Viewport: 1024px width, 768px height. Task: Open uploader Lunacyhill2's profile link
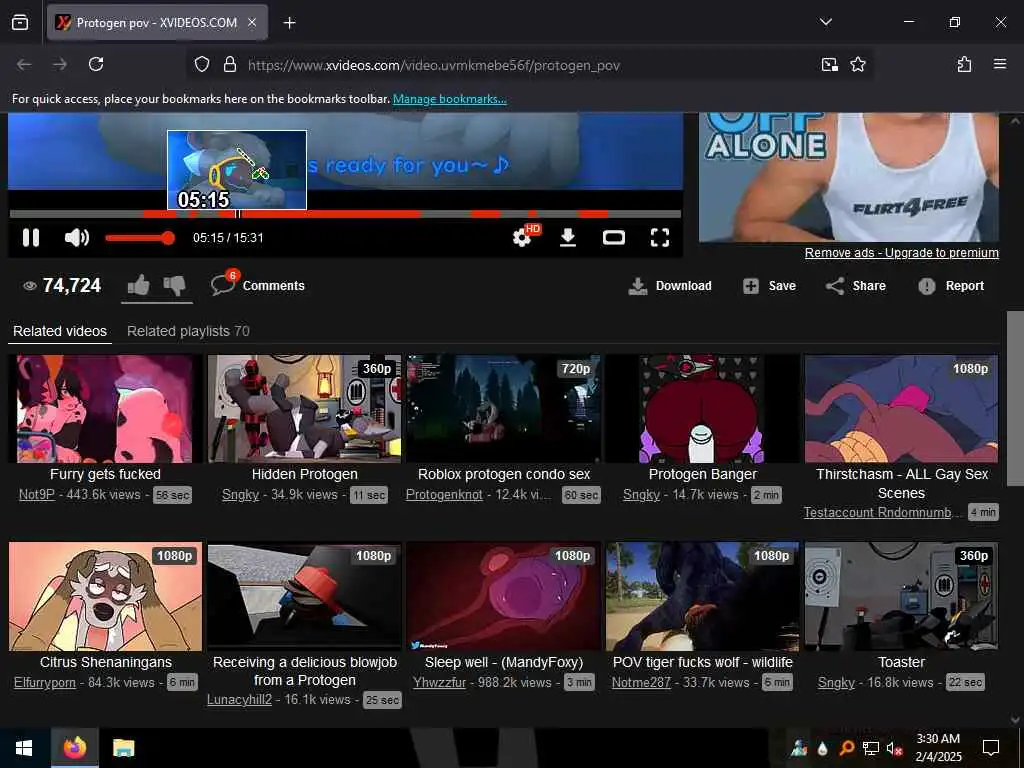[x=239, y=700]
